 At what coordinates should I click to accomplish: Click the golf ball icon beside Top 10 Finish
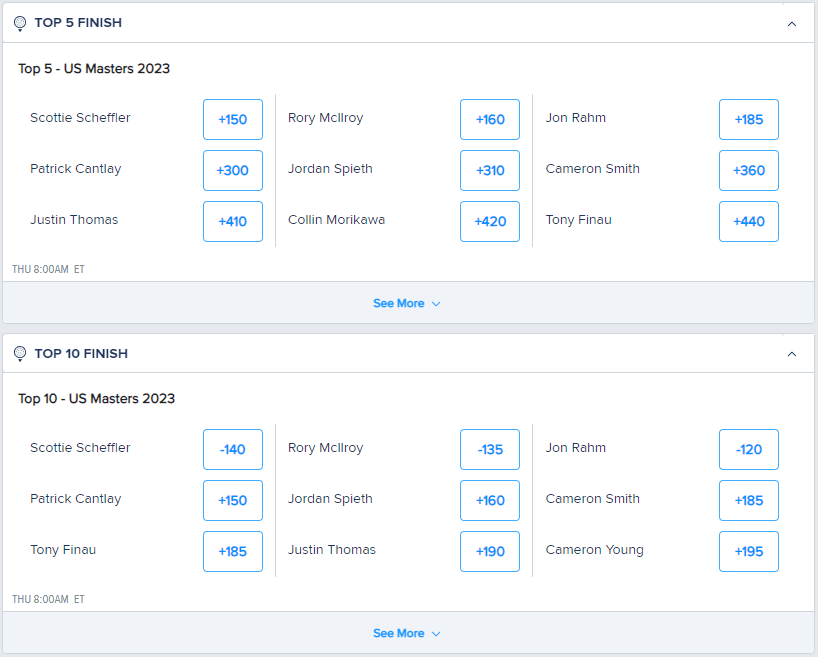coord(20,354)
